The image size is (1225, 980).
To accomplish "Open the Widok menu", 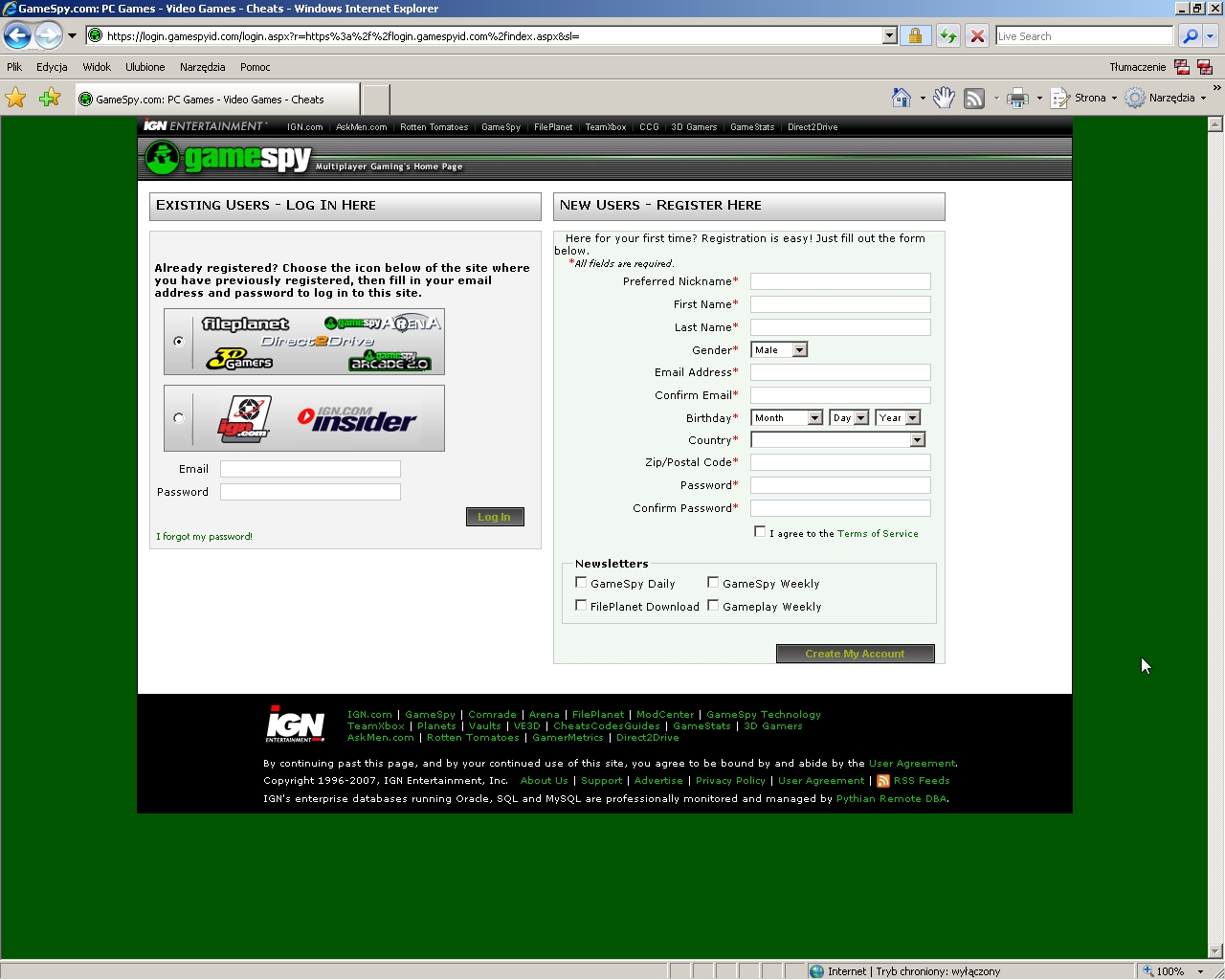I will [97, 67].
